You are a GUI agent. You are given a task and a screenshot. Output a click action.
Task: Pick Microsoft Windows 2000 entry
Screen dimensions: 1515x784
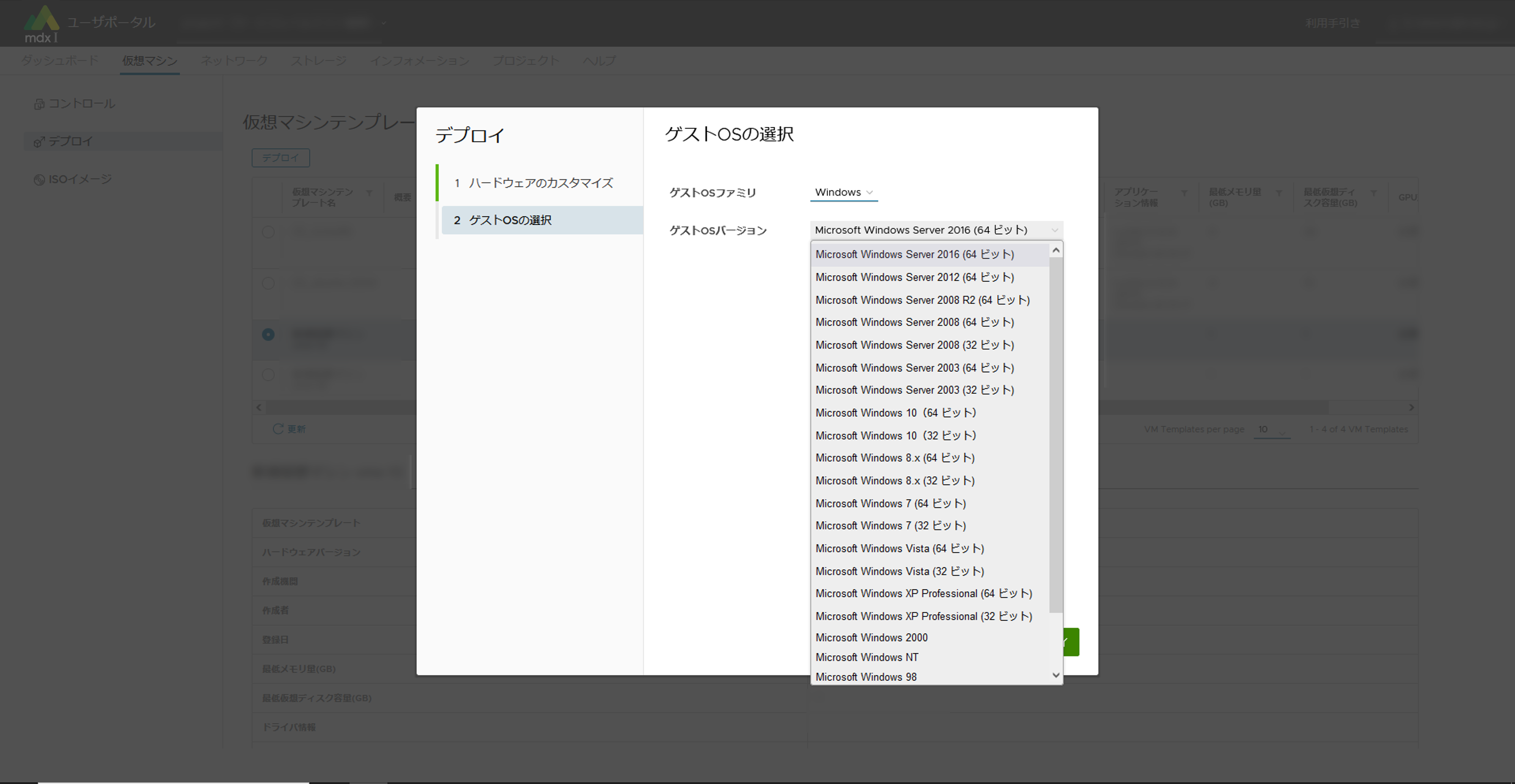(x=930, y=638)
